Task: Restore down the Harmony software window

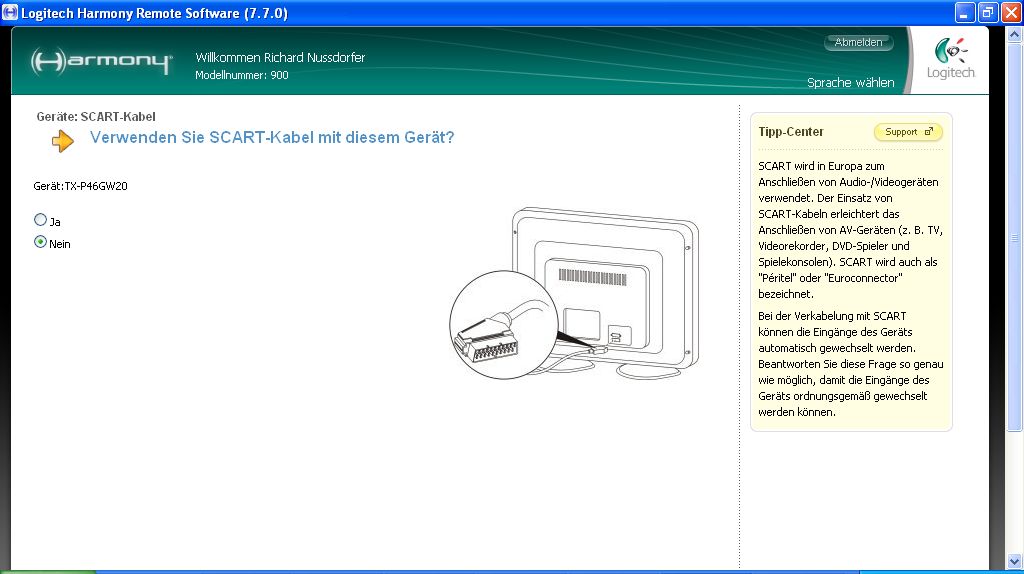Action: 987,12
